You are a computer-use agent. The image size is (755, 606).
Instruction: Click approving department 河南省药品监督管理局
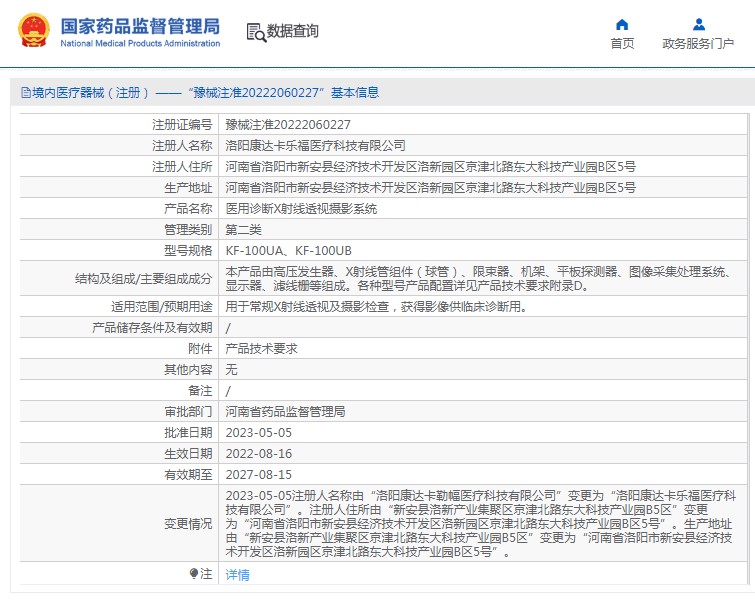[x=285, y=412]
